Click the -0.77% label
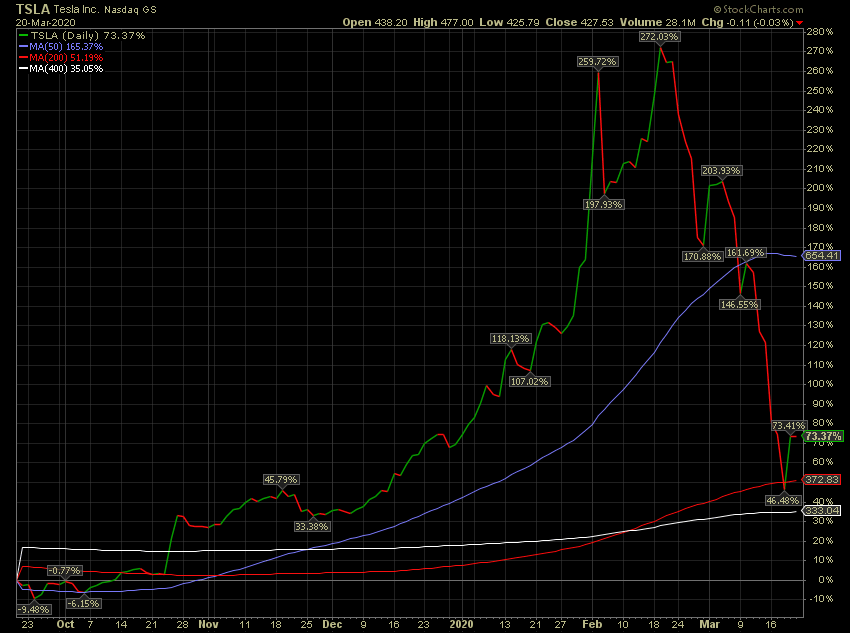Viewport: 850px width, 633px height. point(65,571)
